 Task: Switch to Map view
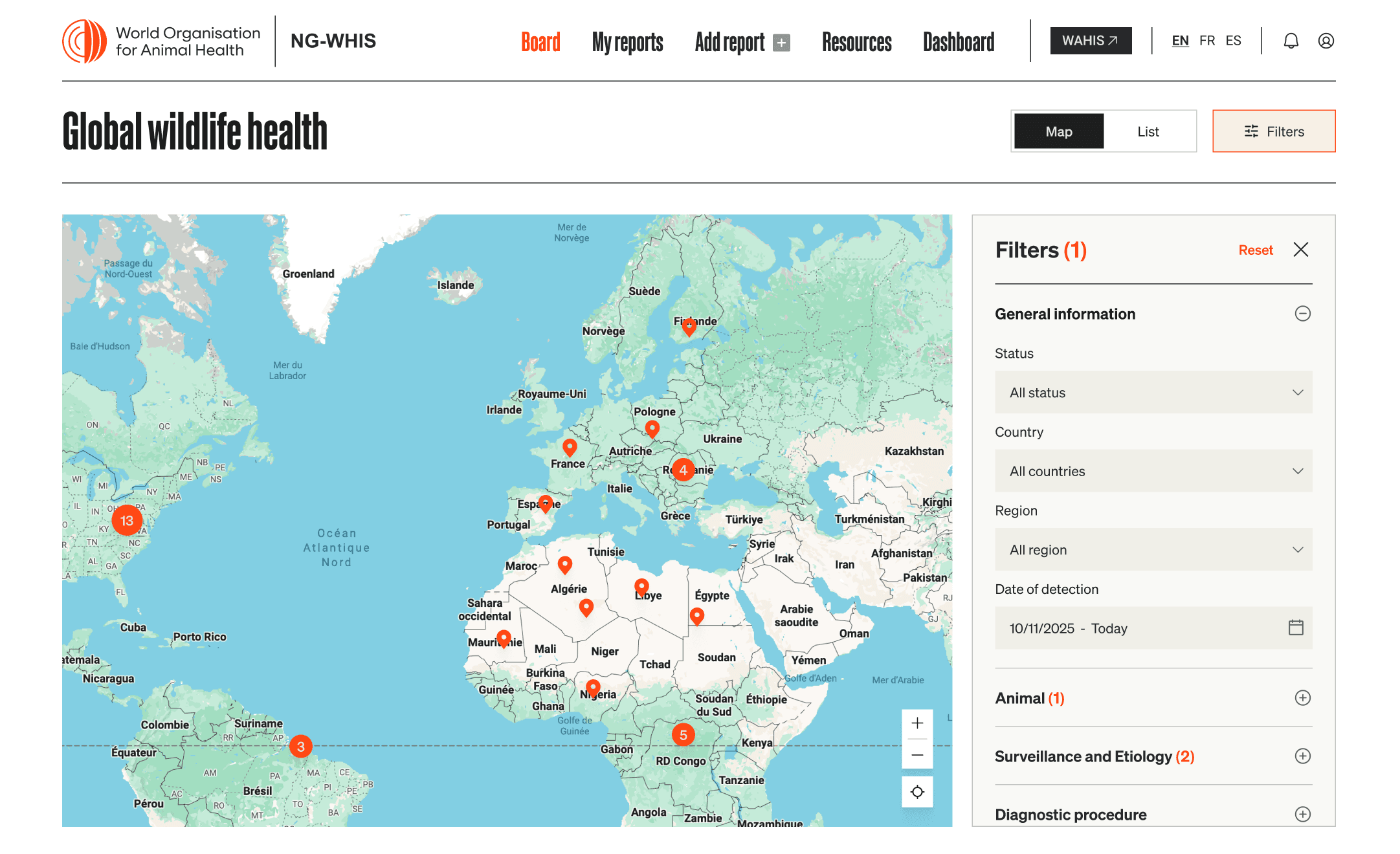[x=1058, y=131]
